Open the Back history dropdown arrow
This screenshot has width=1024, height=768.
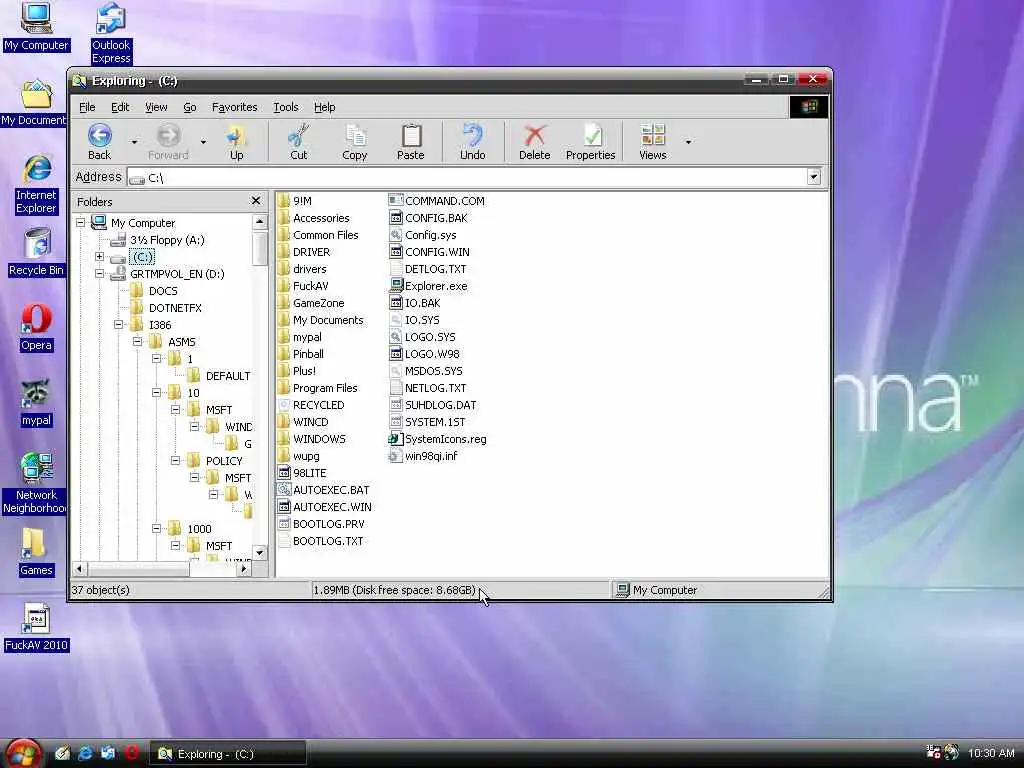pyautogui.click(x=135, y=142)
